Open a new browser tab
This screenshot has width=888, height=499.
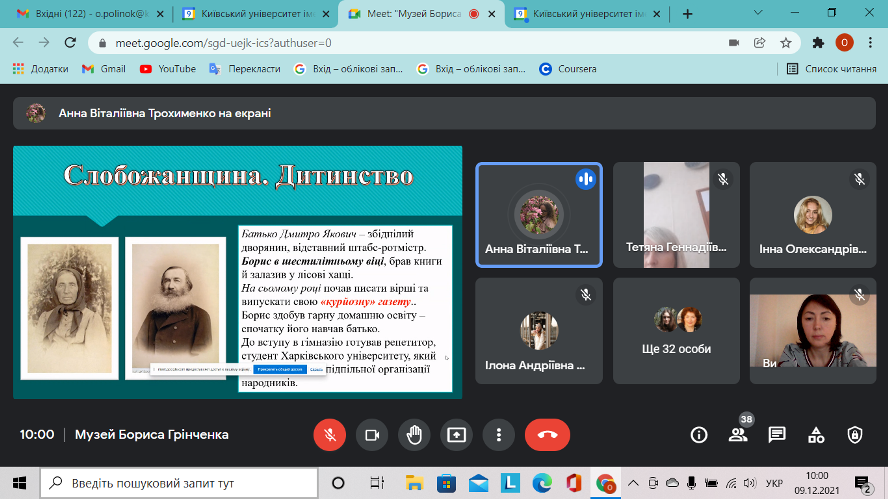[687, 14]
